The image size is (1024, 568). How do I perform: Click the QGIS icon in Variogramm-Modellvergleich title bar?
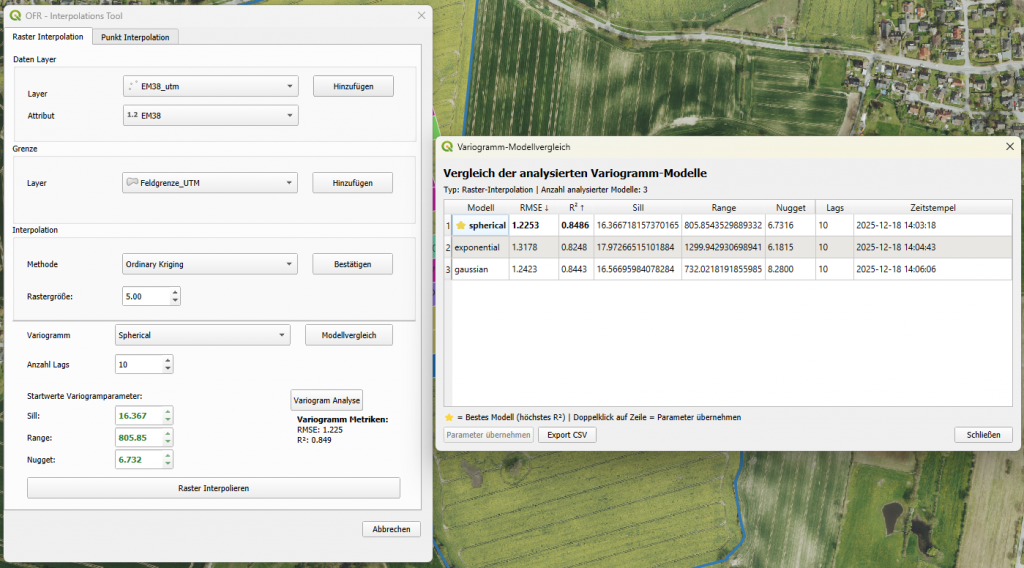446,147
